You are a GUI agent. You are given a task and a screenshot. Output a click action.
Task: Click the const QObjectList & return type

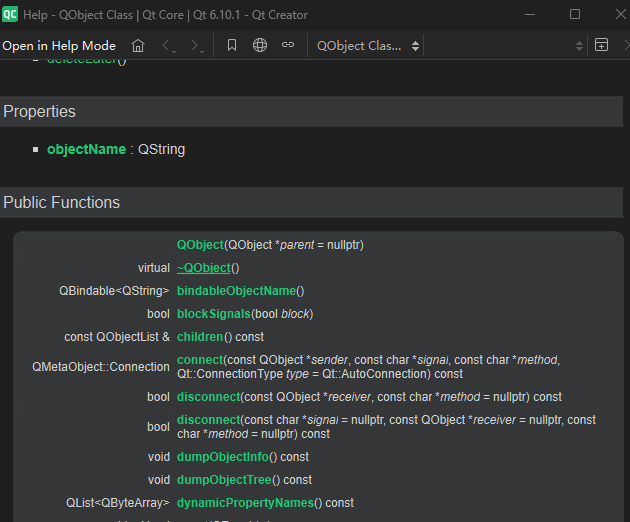[117, 337]
